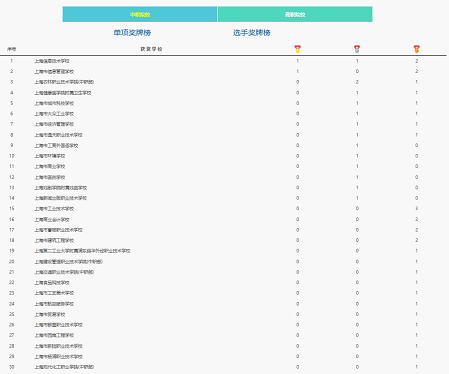This screenshot has width=449, height=374.
Task: Select 上海市贸易学校 in row 25
Action: (50, 314)
